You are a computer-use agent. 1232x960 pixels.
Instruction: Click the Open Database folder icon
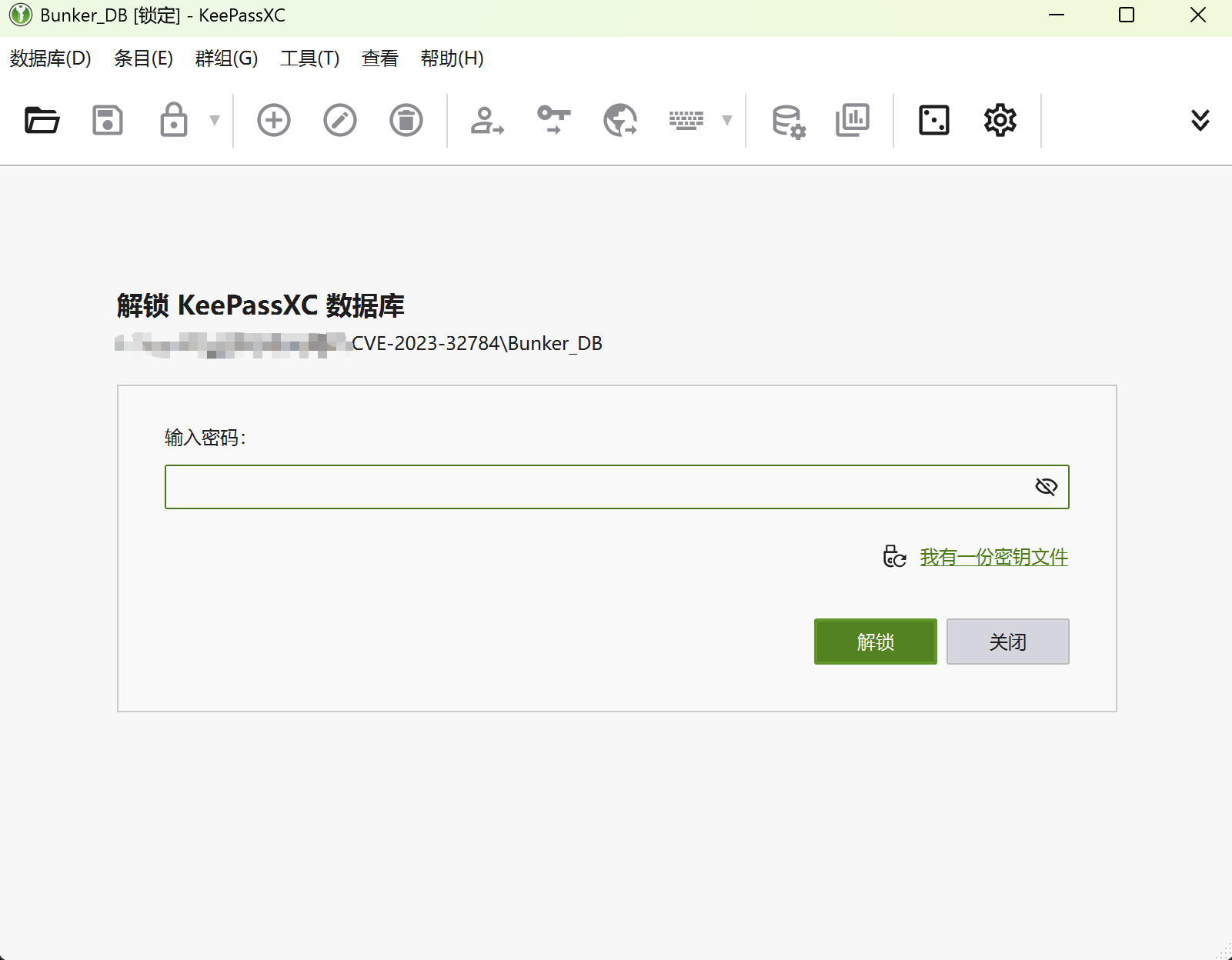(42, 120)
